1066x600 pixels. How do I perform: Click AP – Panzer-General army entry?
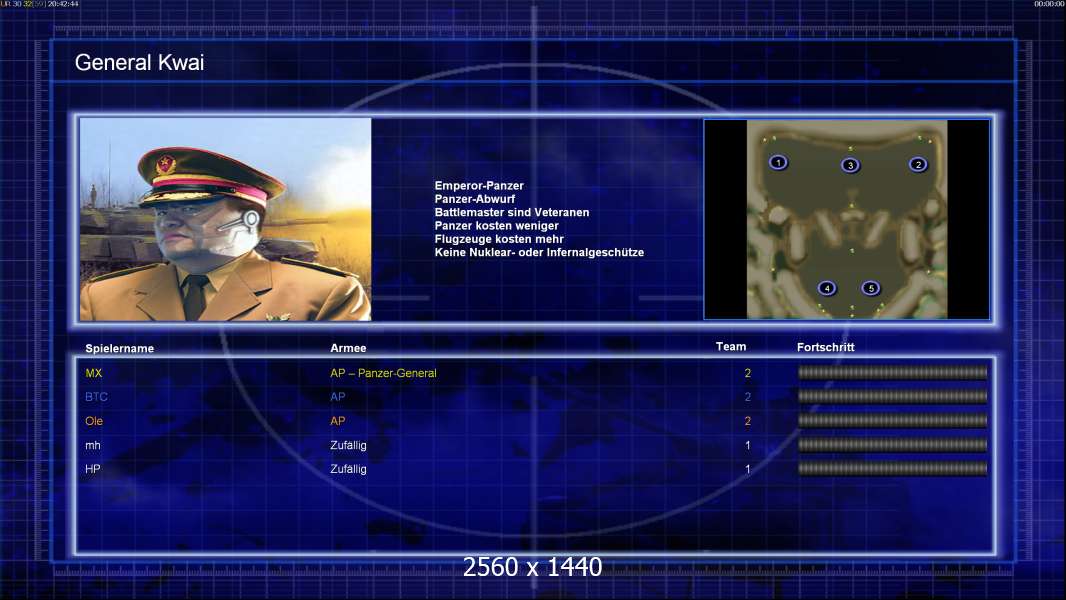pos(383,373)
